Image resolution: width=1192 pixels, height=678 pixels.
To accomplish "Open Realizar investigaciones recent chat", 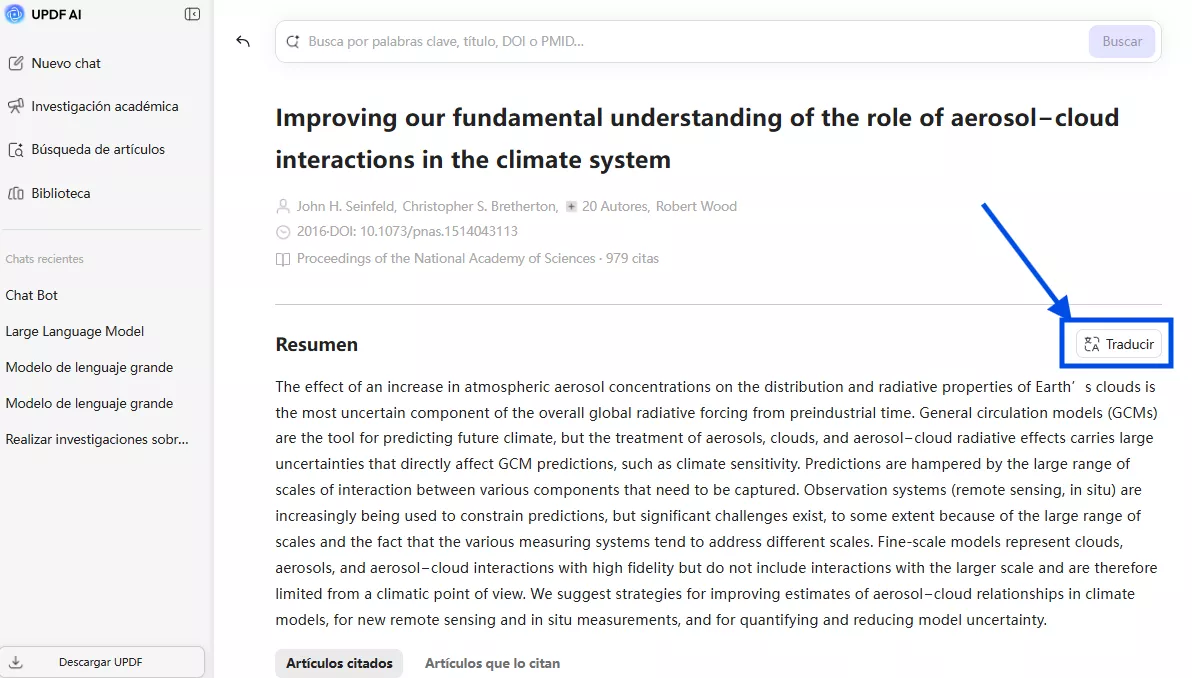I will (97, 439).
